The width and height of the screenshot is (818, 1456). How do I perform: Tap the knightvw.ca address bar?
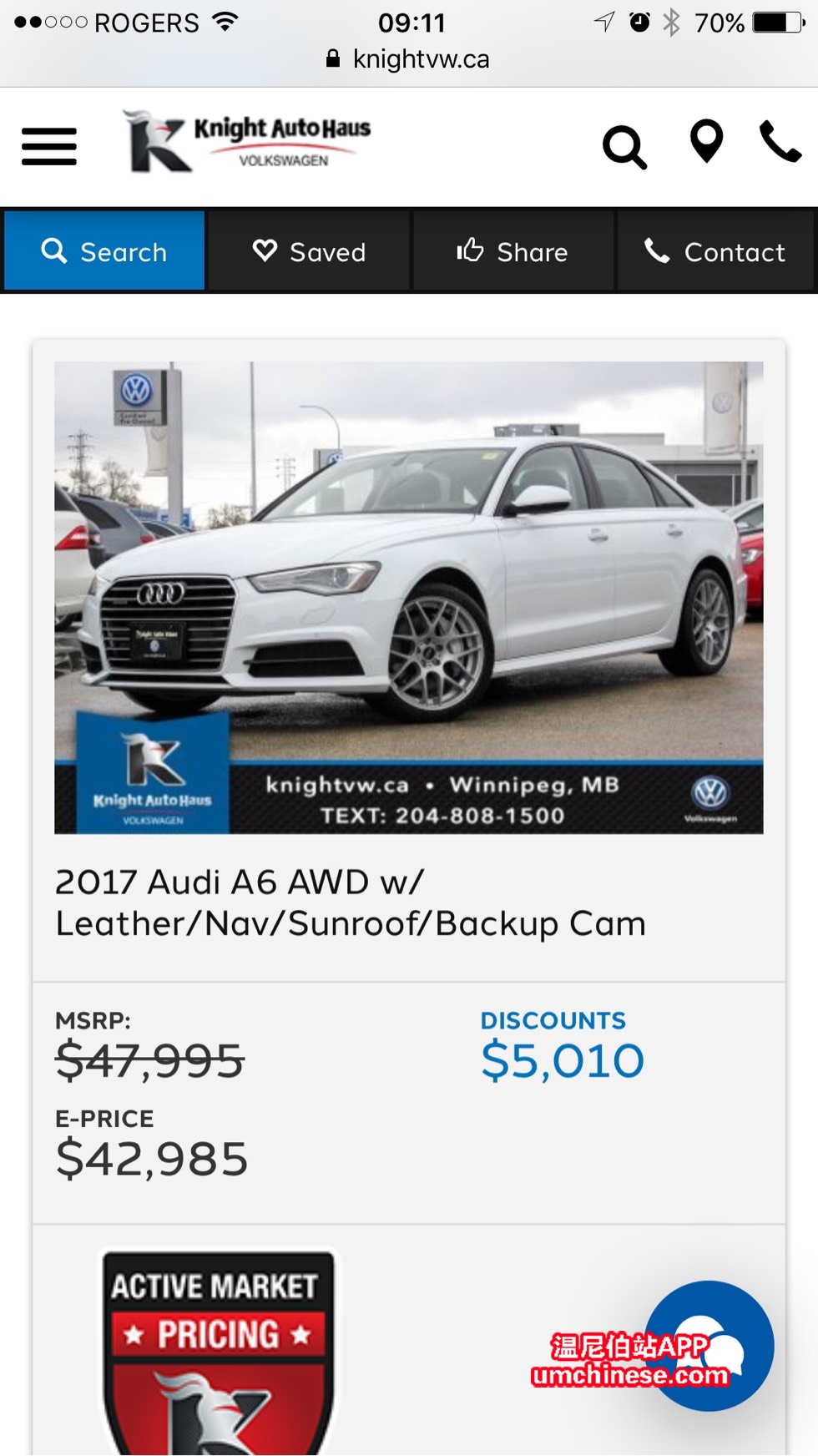pyautogui.click(x=408, y=58)
